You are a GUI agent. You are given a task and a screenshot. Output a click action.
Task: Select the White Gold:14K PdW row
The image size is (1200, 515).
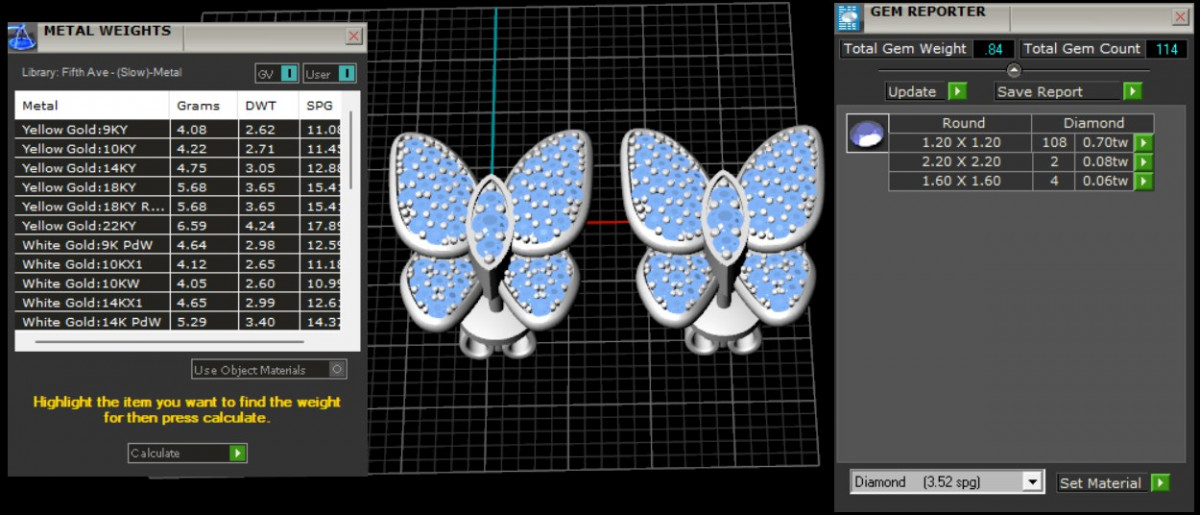click(178, 322)
